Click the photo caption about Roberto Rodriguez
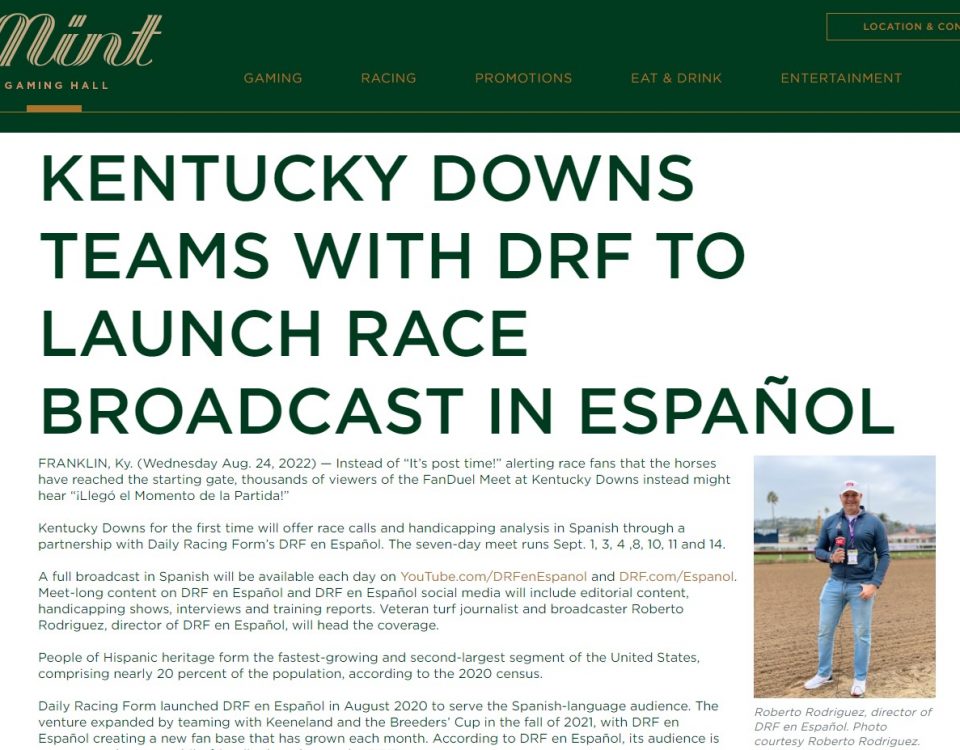This screenshot has width=960, height=750. pyautogui.click(x=843, y=727)
